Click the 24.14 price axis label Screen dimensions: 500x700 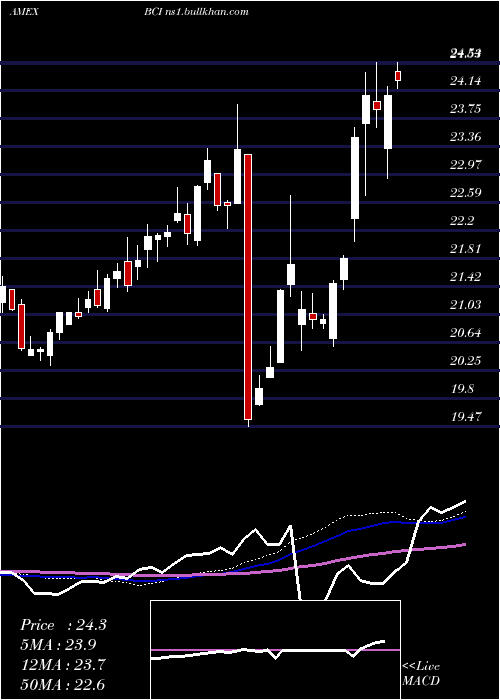pos(466,81)
